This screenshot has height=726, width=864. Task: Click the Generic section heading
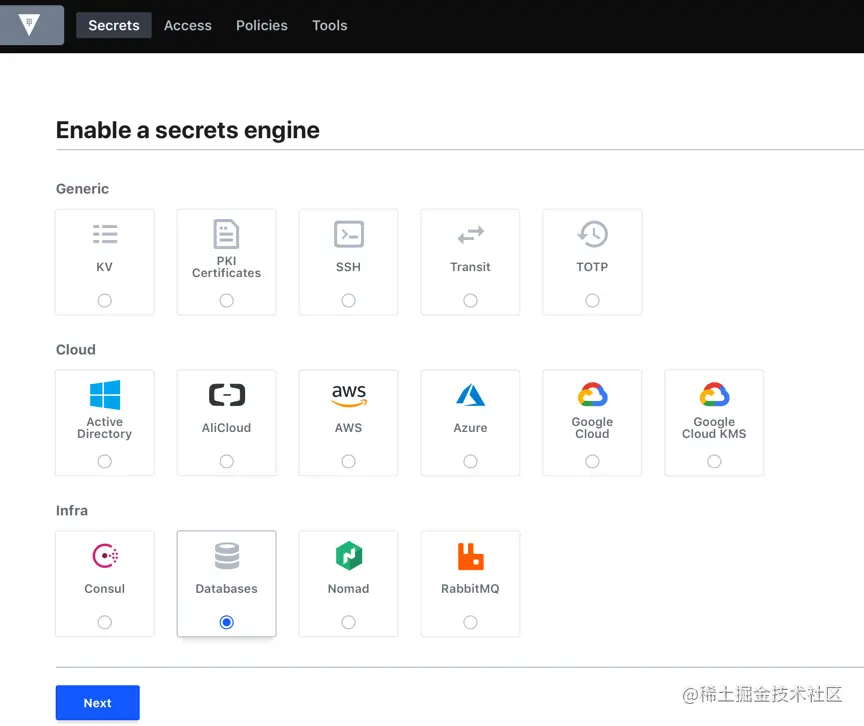[83, 188]
